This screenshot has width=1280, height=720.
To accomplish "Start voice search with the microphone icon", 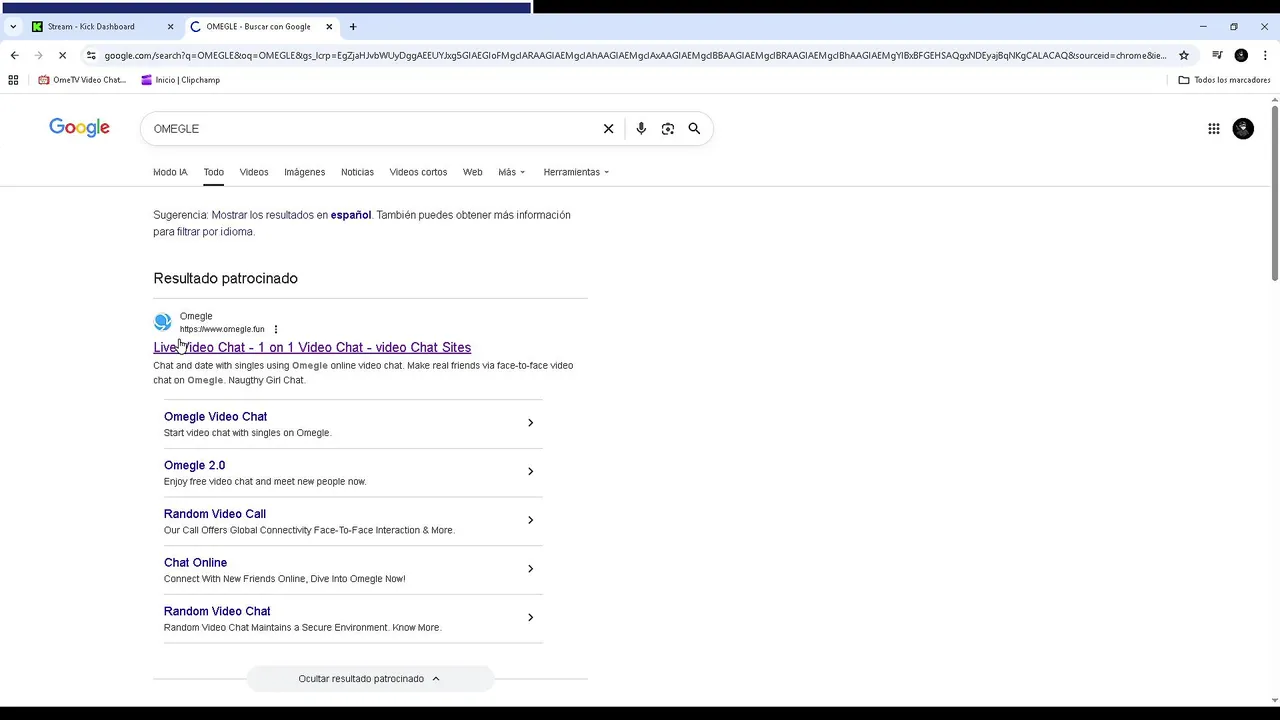I will pos(641,129).
